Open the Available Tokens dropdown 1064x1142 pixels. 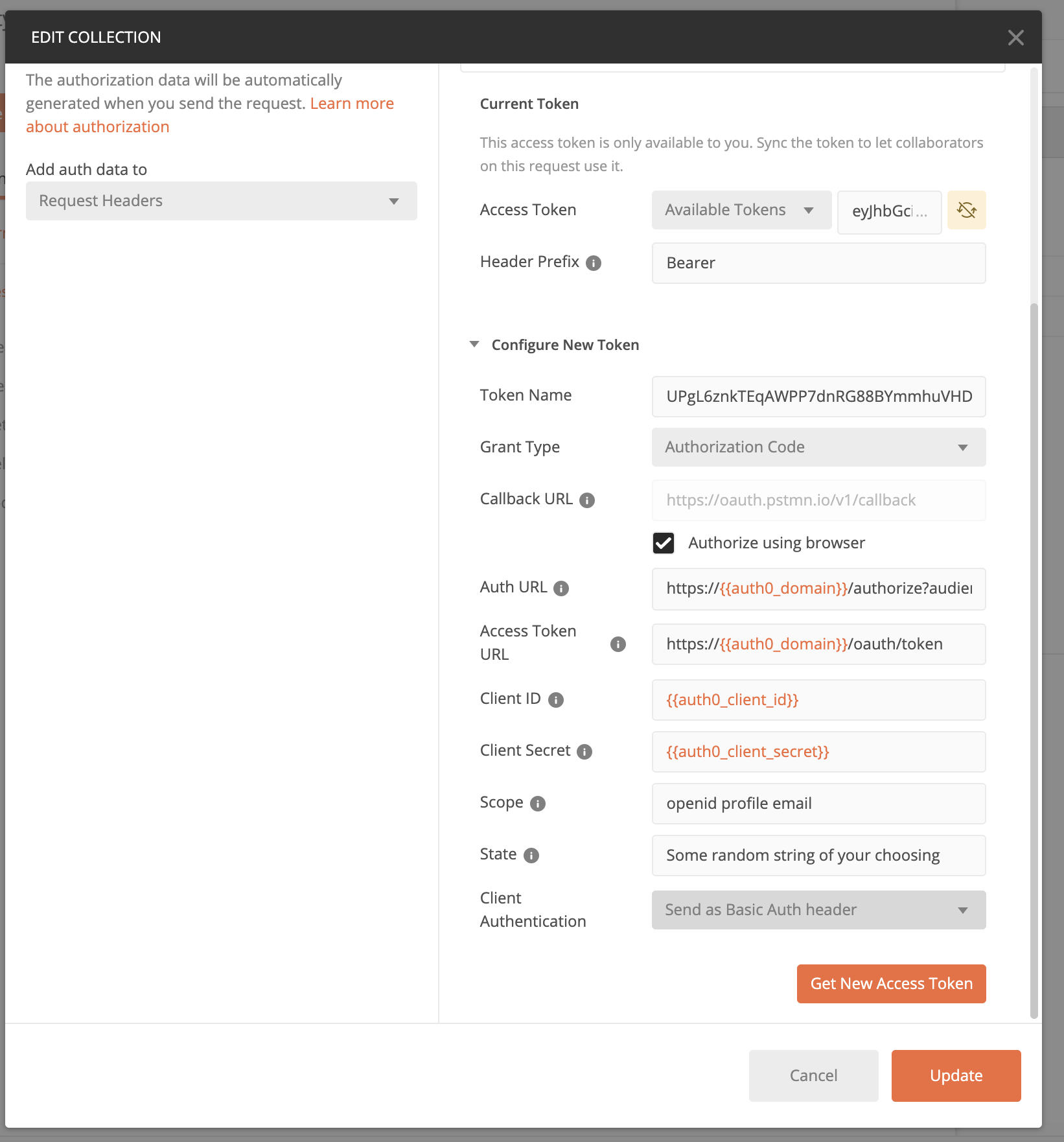pyautogui.click(x=741, y=210)
